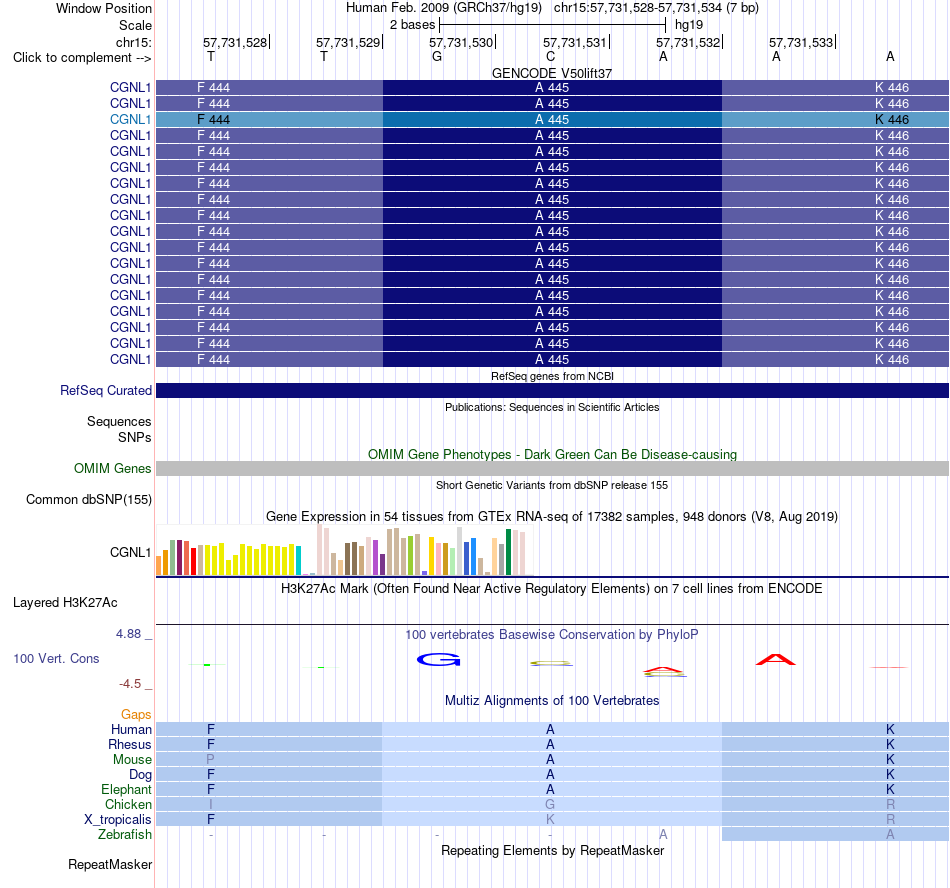Open the RefSeq Curated track label
The width and height of the screenshot is (950, 888).
pos(105,391)
